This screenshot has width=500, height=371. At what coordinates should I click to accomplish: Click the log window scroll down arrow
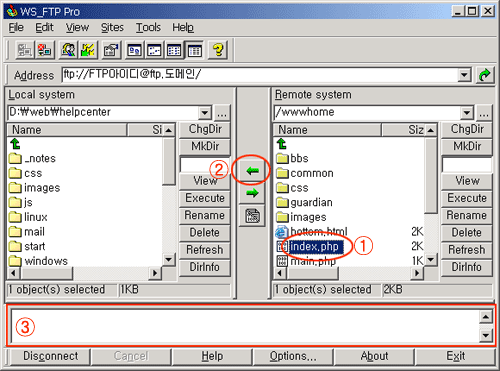click(486, 335)
